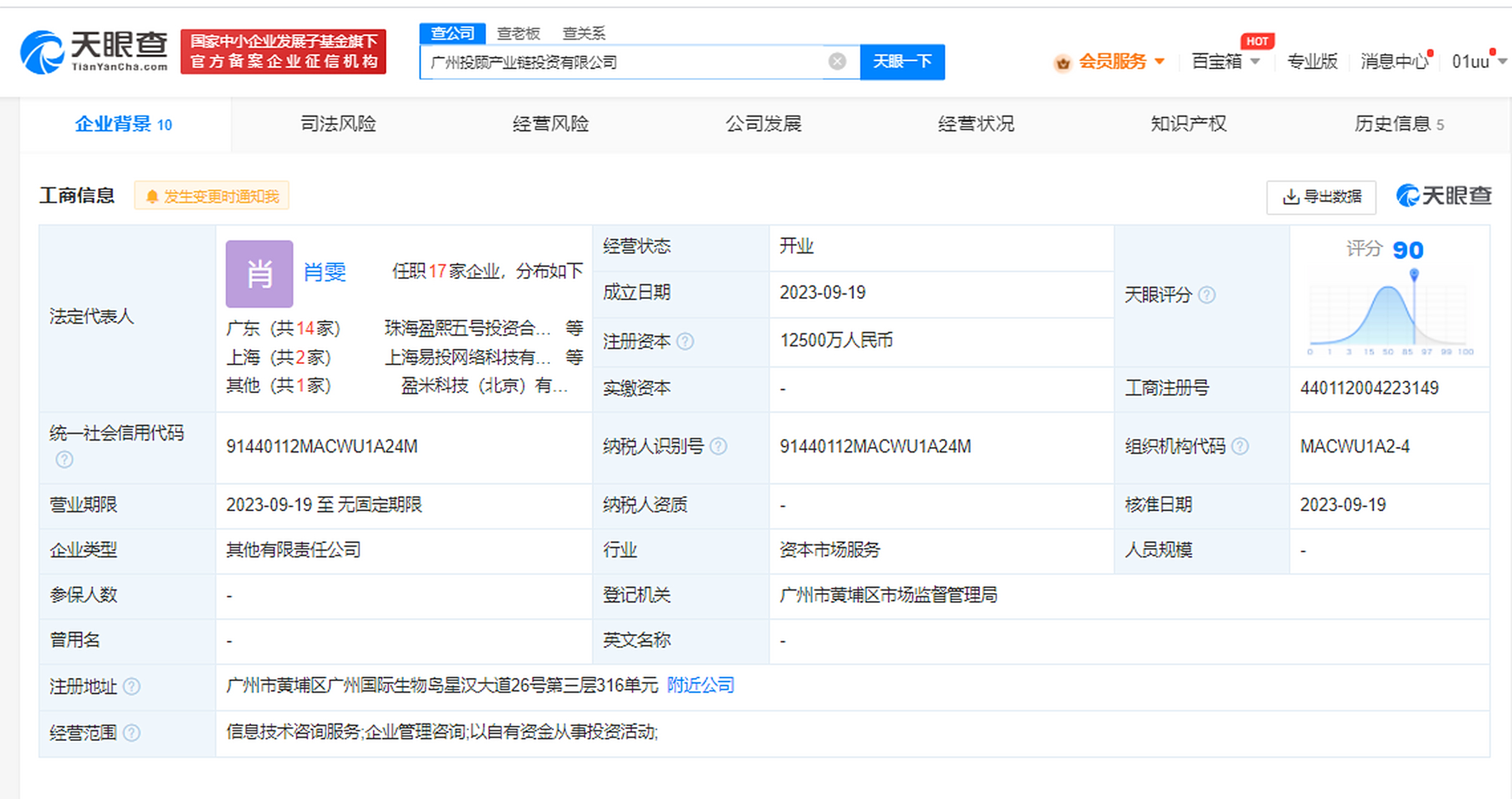Click help icon beside 纳税人识别号
1512x799 pixels.
click(719, 446)
